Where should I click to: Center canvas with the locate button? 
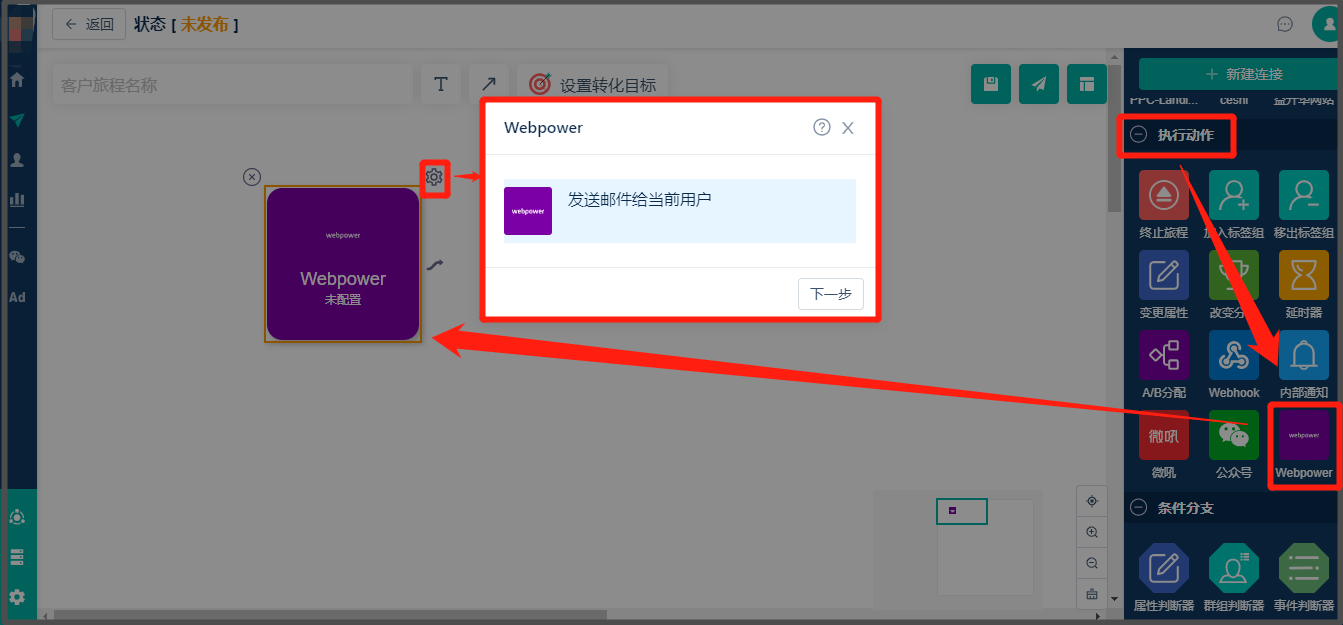[x=1092, y=501]
